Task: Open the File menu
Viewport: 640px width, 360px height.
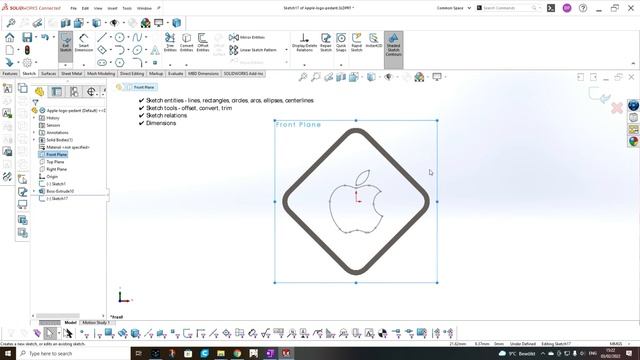Action: point(73,8)
